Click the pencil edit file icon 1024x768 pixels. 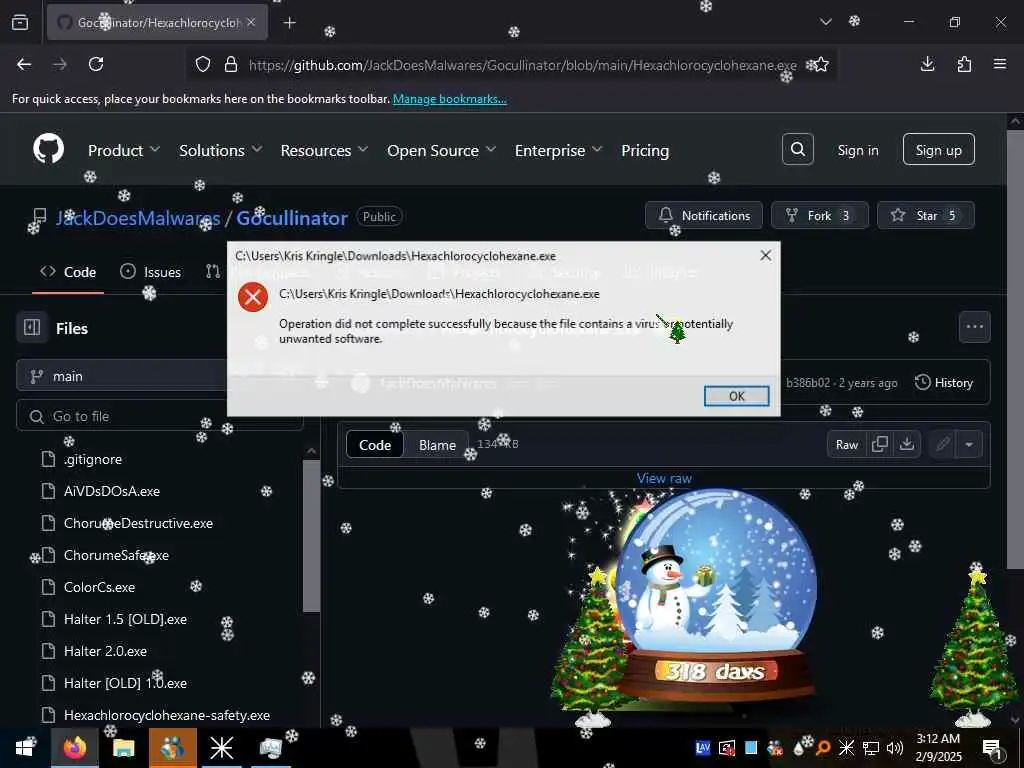942,445
